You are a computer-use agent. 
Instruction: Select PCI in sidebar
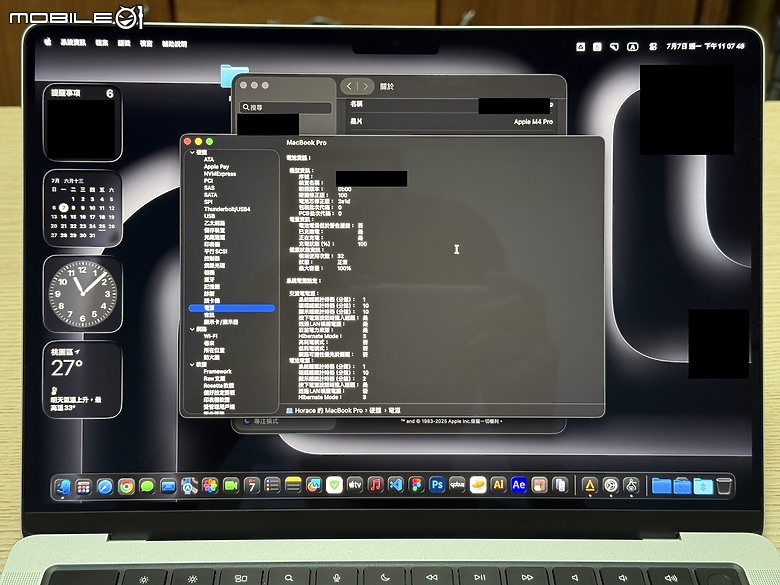coord(208,181)
